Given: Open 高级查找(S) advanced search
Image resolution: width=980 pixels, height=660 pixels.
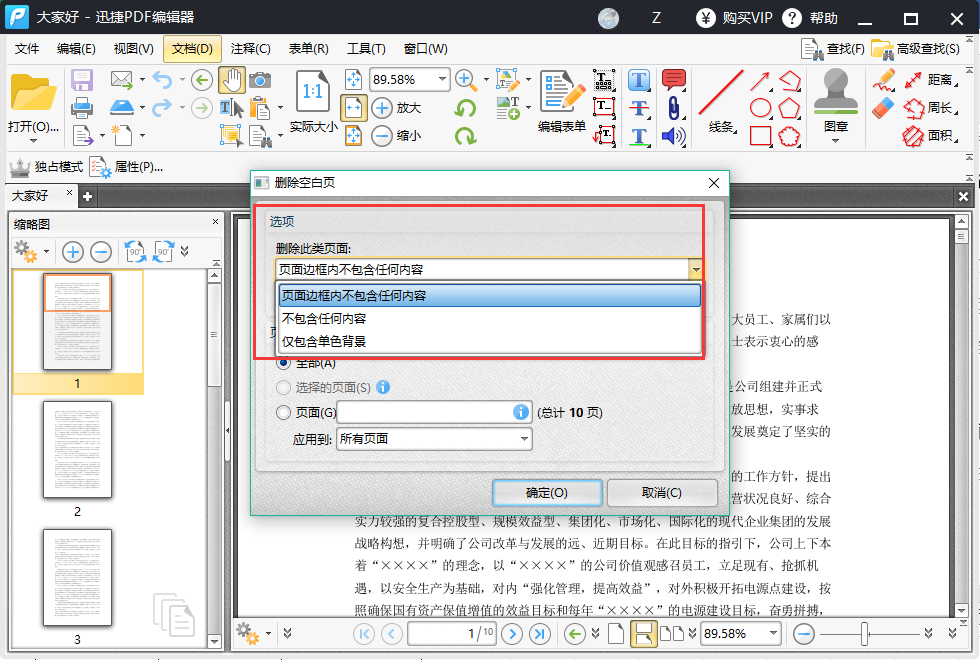Looking at the screenshot, I should pos(916,49).
